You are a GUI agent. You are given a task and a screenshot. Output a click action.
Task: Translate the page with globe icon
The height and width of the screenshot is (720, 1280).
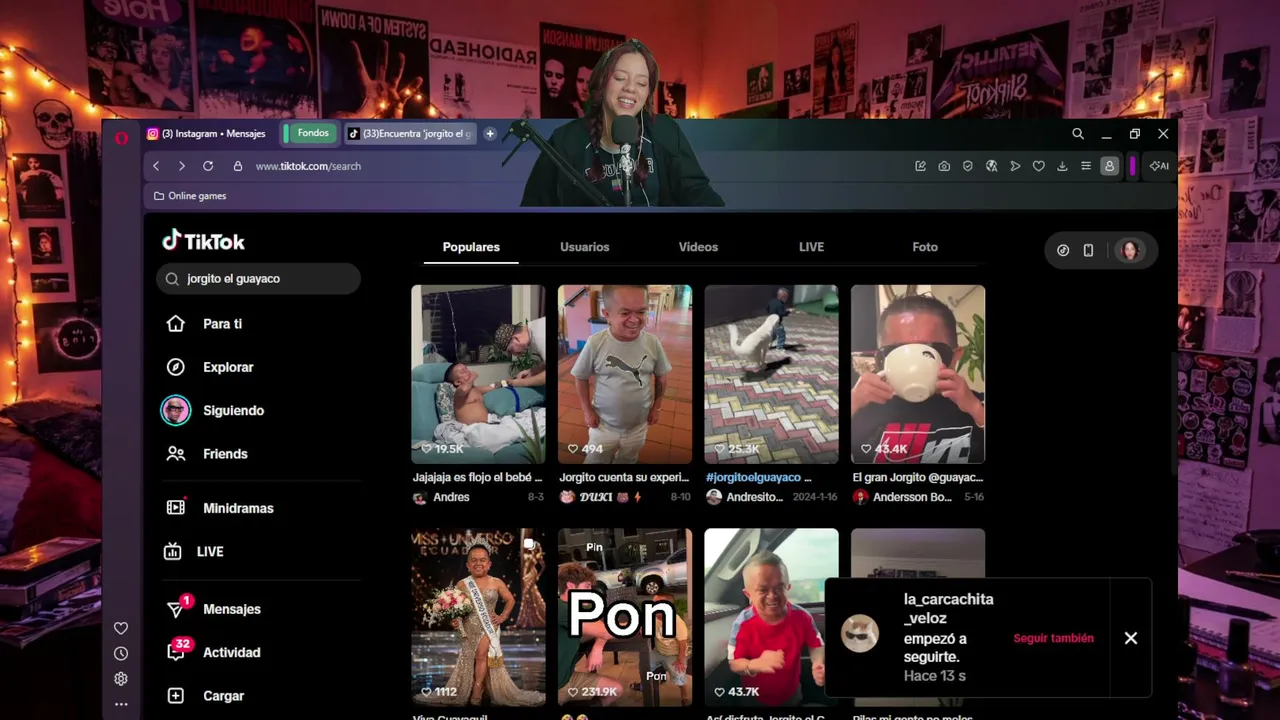(x=992, y=166)
